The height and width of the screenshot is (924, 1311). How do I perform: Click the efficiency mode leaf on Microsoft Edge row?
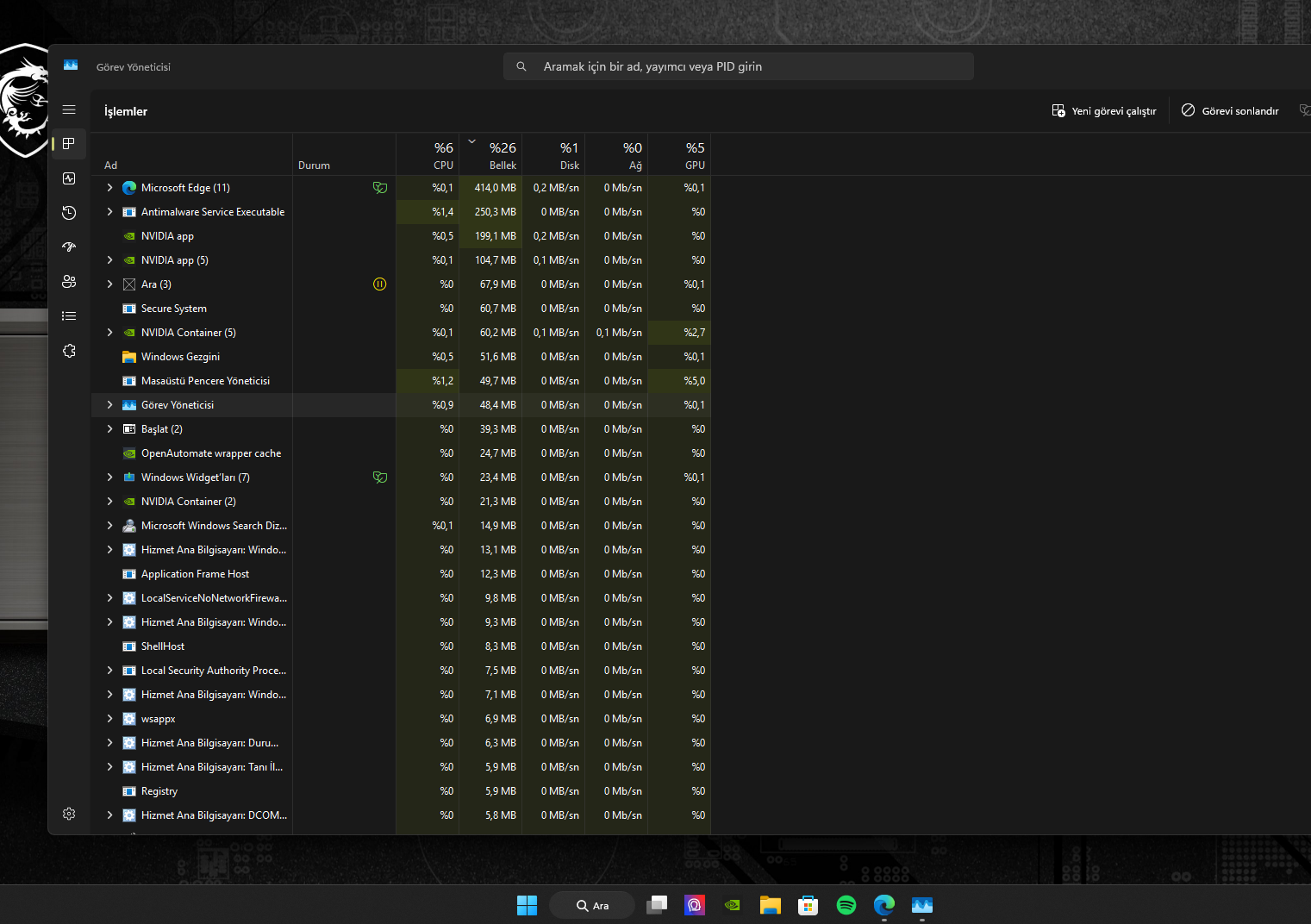coord(379,188)
